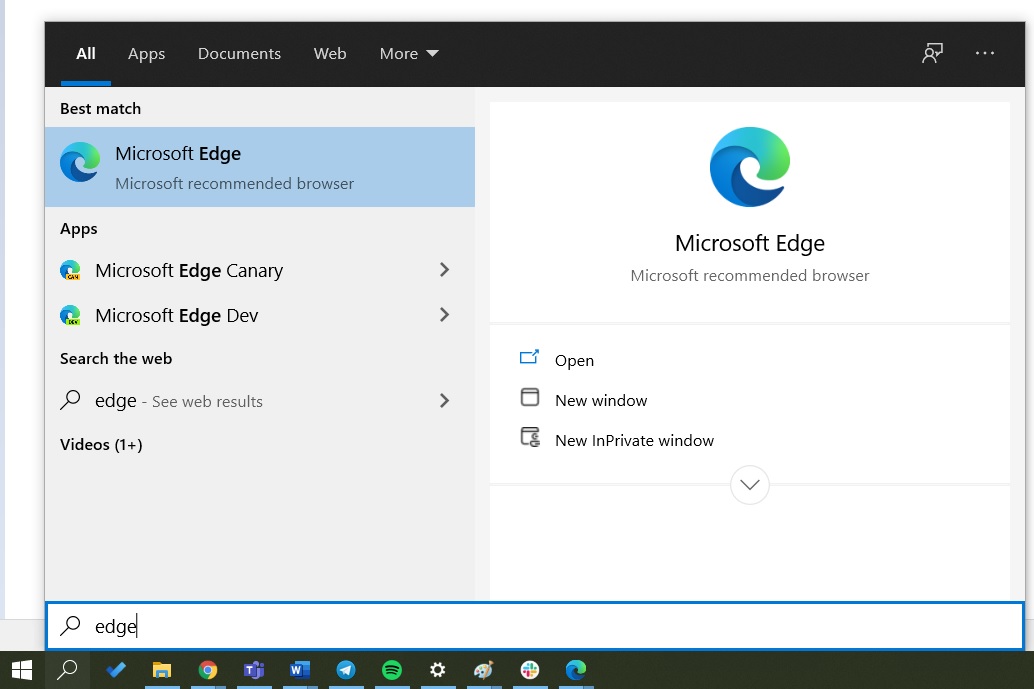Image resolution: width=1034 pixels, height=689 pixels.
Task: Switch to the Apps tab
Action: (x=146, y=53)
